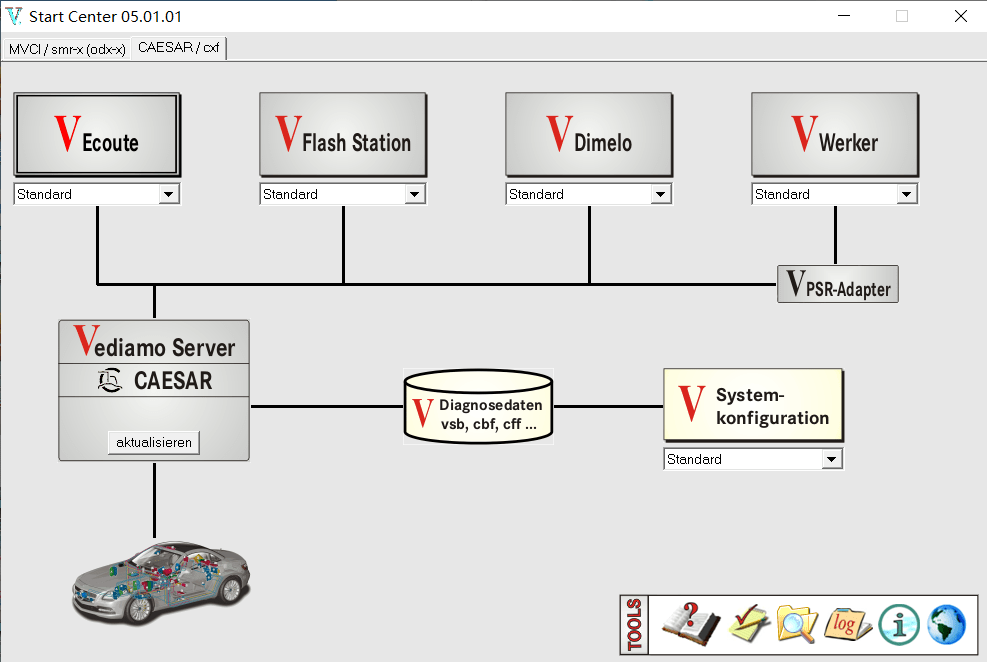Screen dimensions: 987x662
Task: Open the Vediamo Start Center icon in titlebar
Action: pos(14,16)
